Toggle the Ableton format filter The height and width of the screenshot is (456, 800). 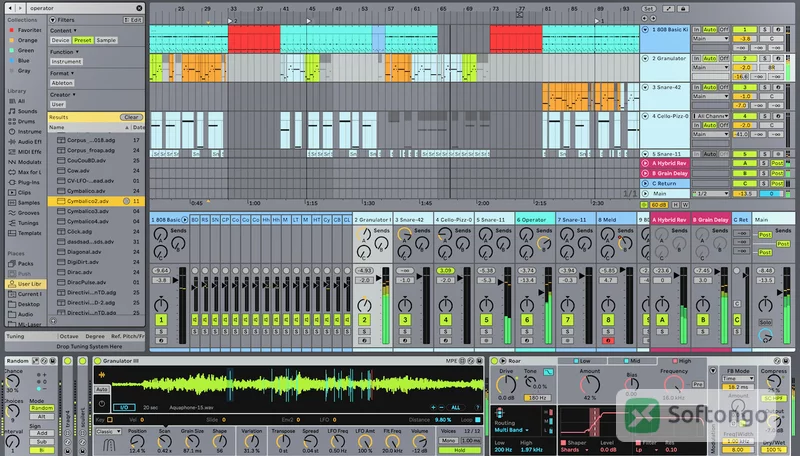pos(62,83)
